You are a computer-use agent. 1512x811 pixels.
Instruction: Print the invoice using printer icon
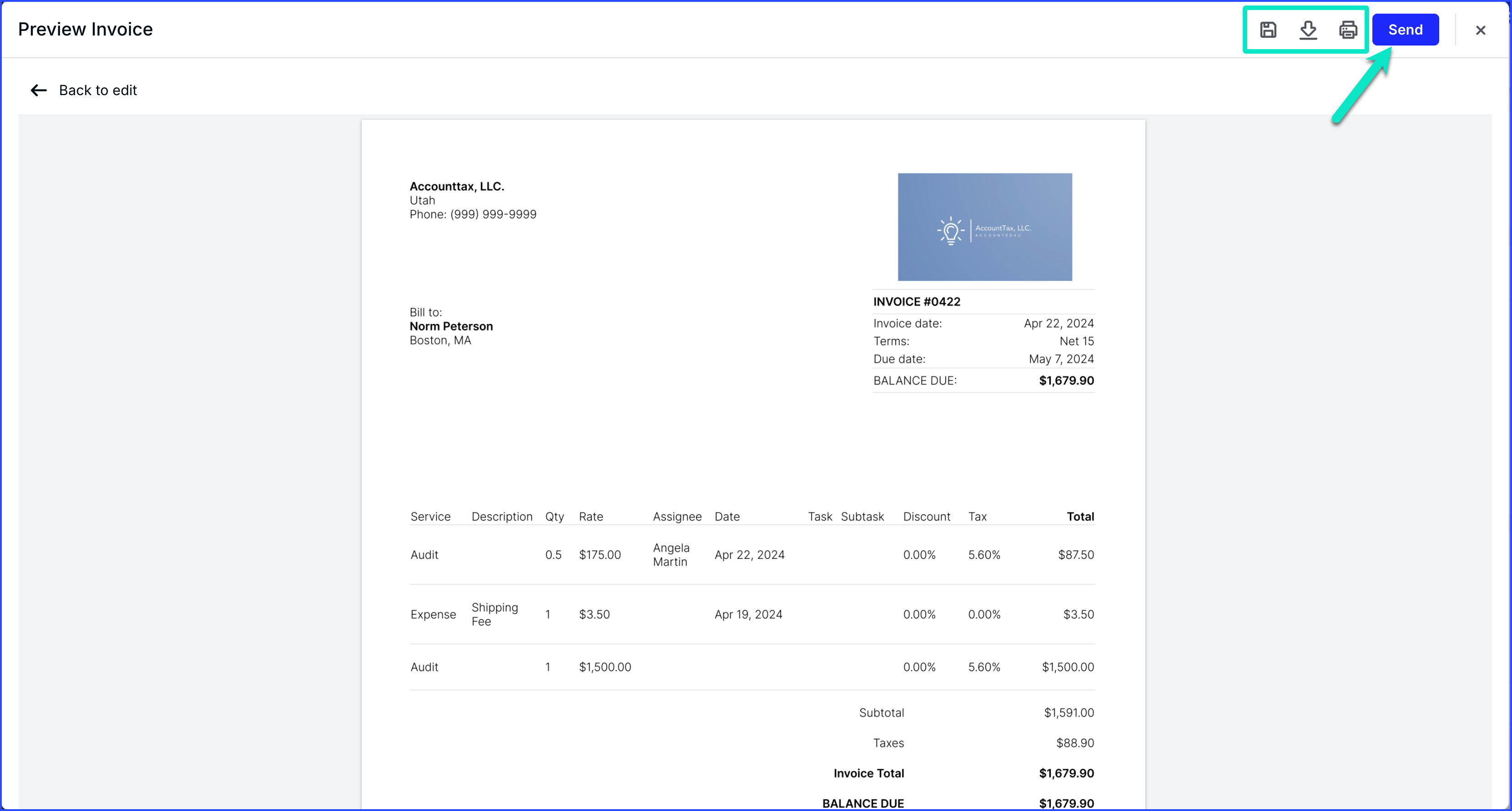click(1348, 30)
